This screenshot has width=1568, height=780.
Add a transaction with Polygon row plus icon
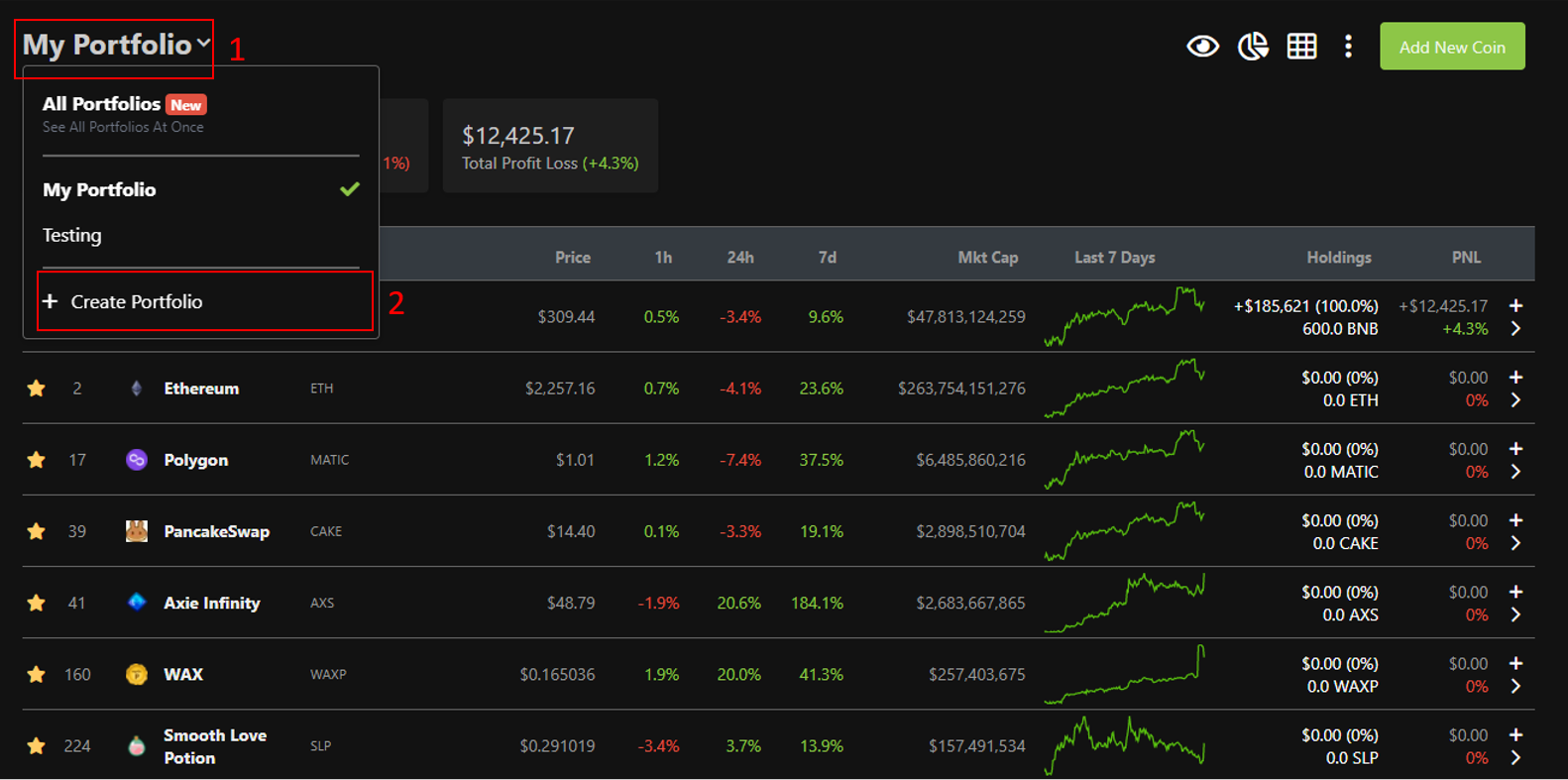pyautogui.click(x=1515, y=448)
